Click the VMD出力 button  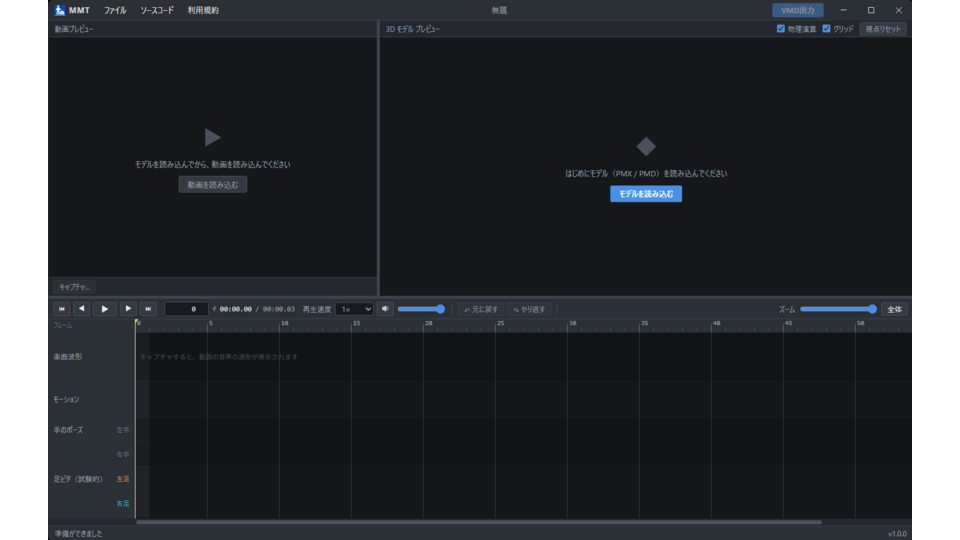click(798, 10)
